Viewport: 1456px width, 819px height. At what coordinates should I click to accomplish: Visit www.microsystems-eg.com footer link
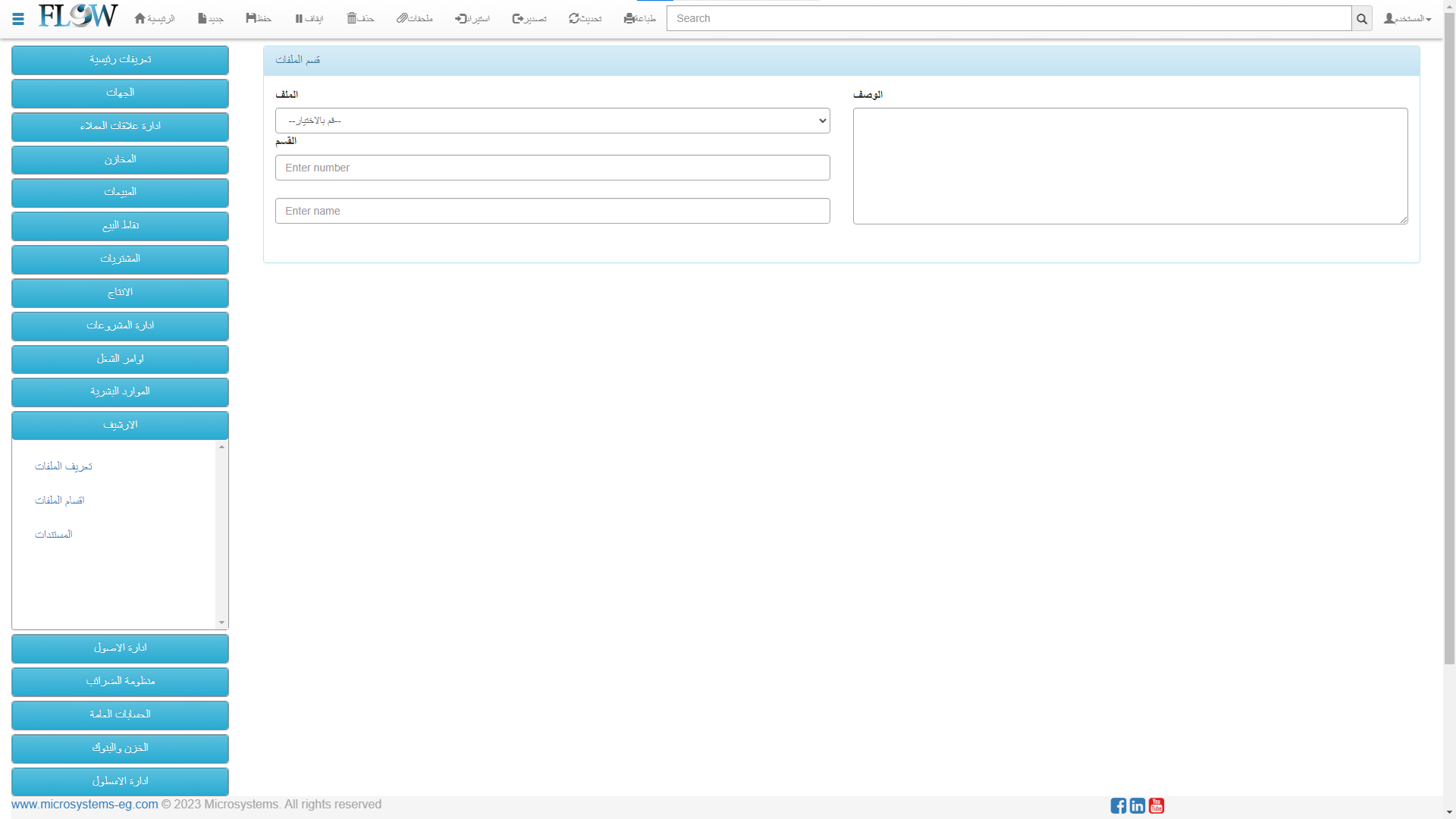pyautogui.click(x=85, y=804)
